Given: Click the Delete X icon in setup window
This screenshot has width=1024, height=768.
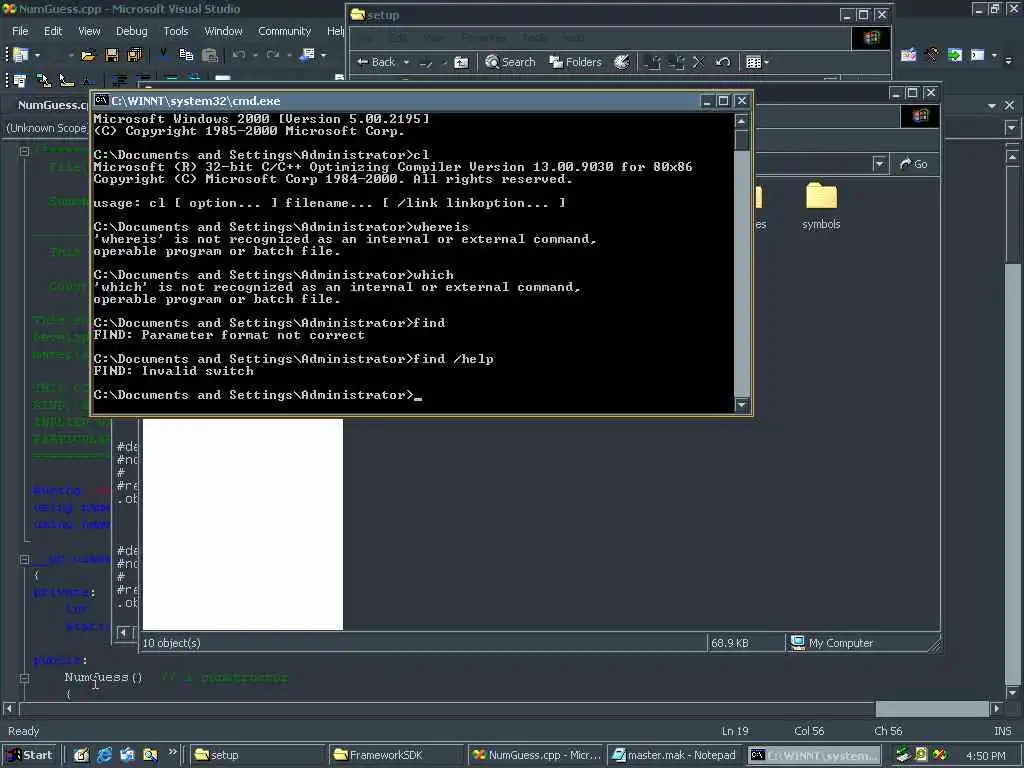Looking at the screenshot, I should click(698, 62).
